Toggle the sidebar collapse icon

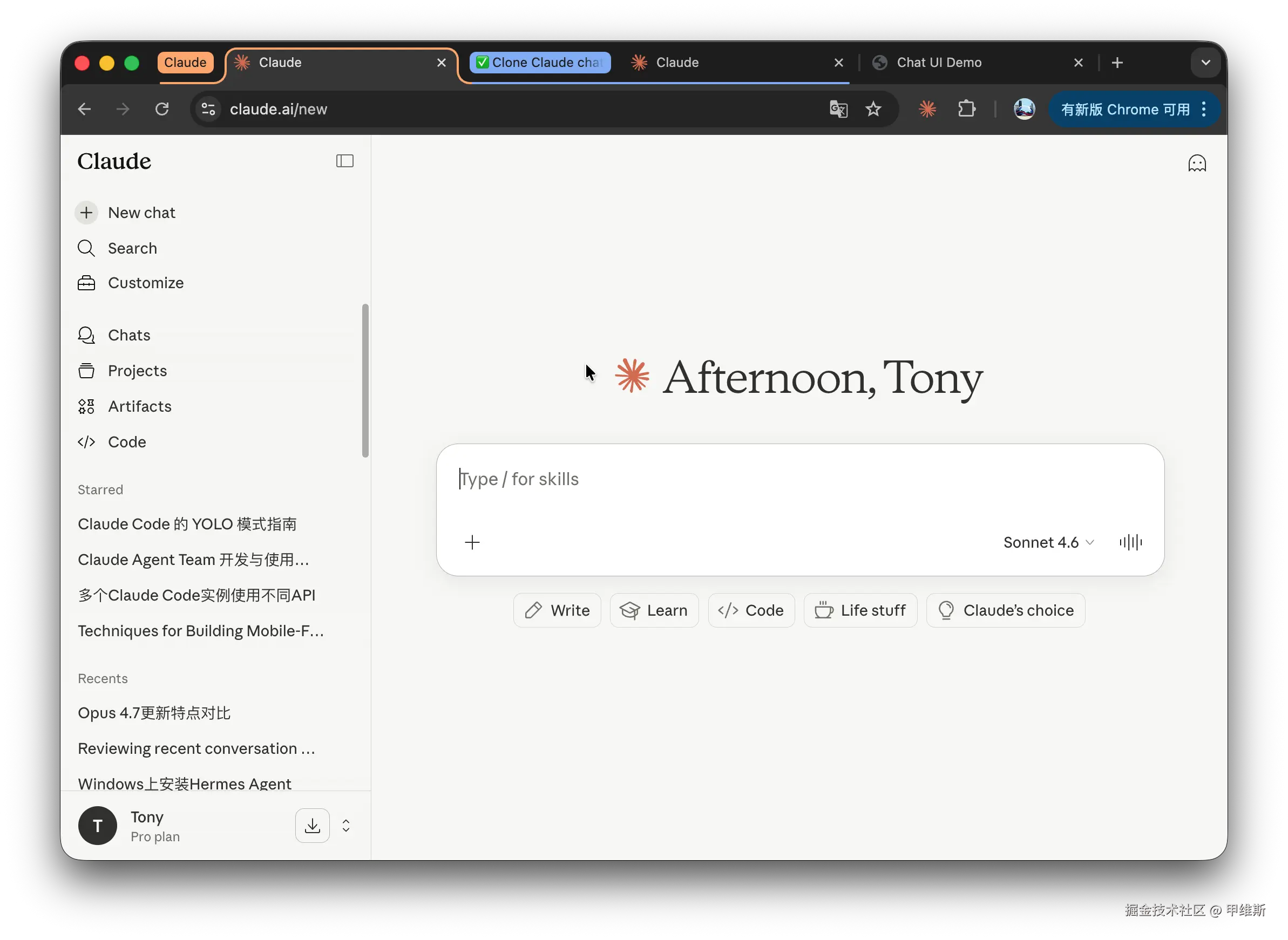(344, 161)
